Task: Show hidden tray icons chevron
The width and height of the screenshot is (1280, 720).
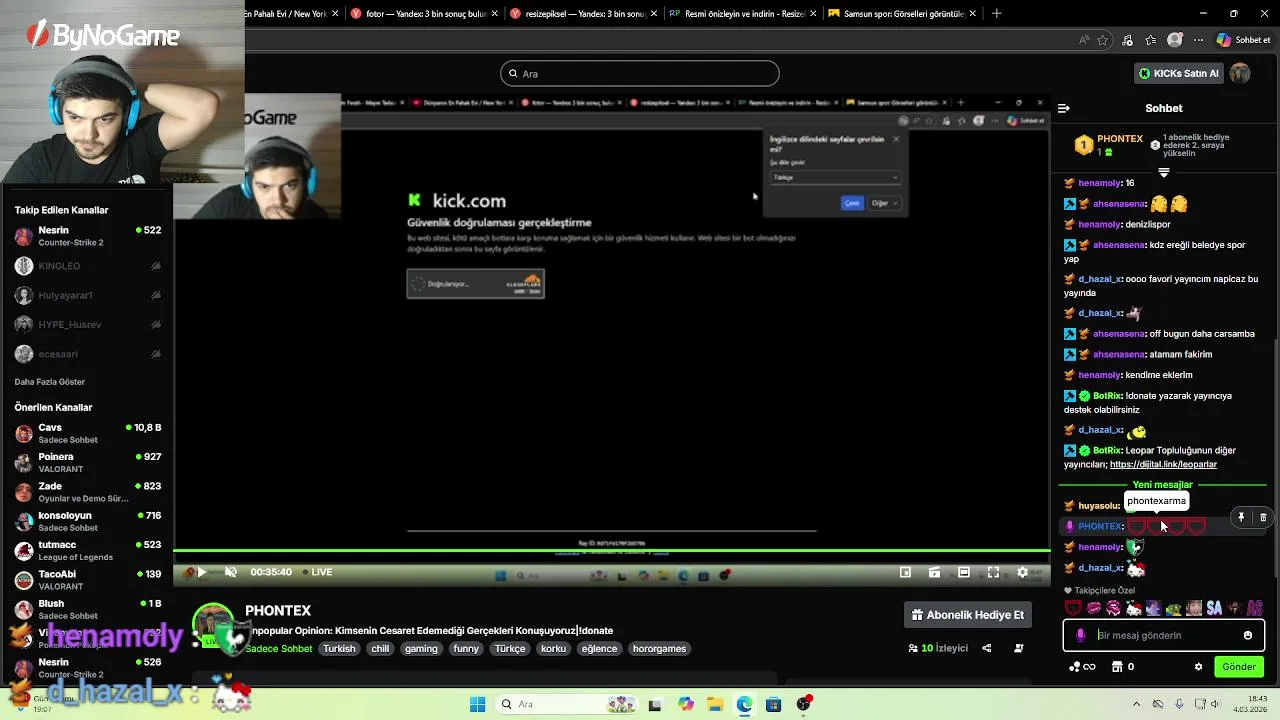Action: [1136, 704]
